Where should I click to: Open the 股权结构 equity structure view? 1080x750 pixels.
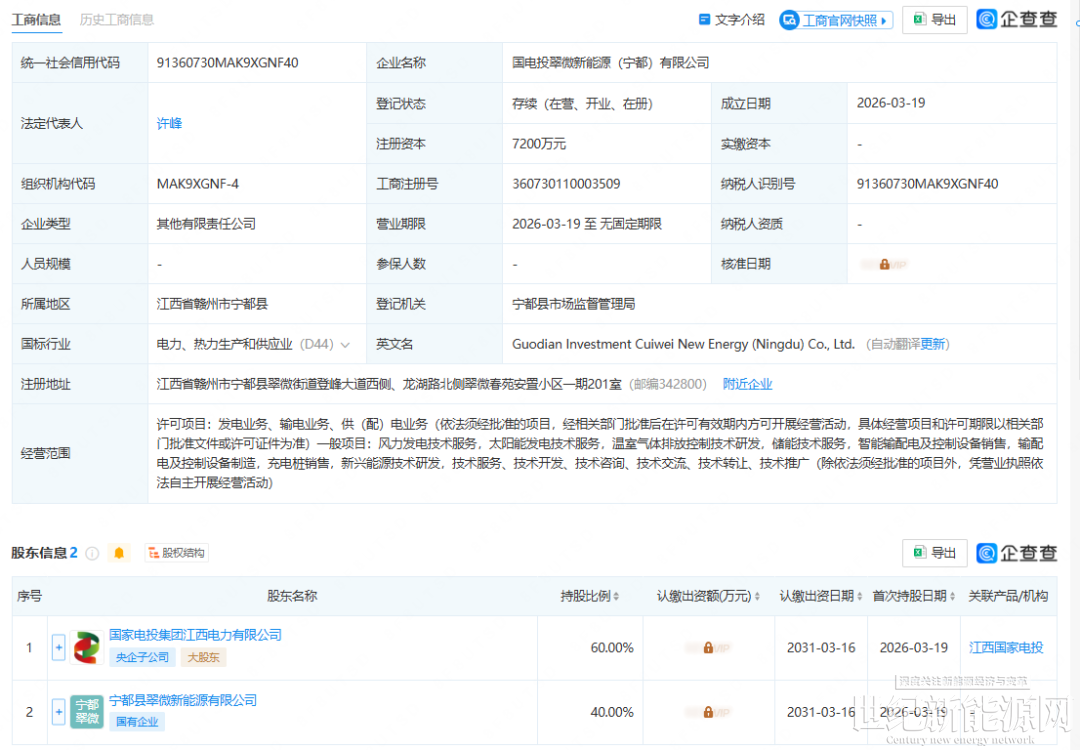click(176, 553)
